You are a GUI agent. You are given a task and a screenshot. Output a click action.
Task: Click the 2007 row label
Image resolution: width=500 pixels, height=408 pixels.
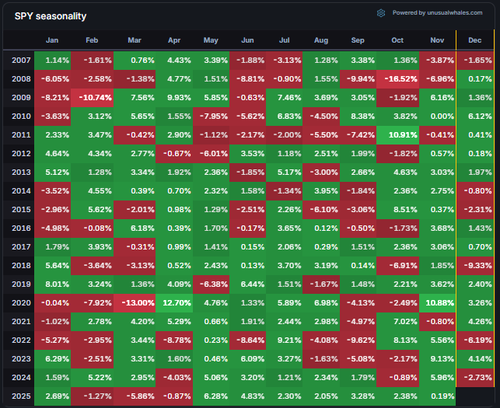pos(21,60)
